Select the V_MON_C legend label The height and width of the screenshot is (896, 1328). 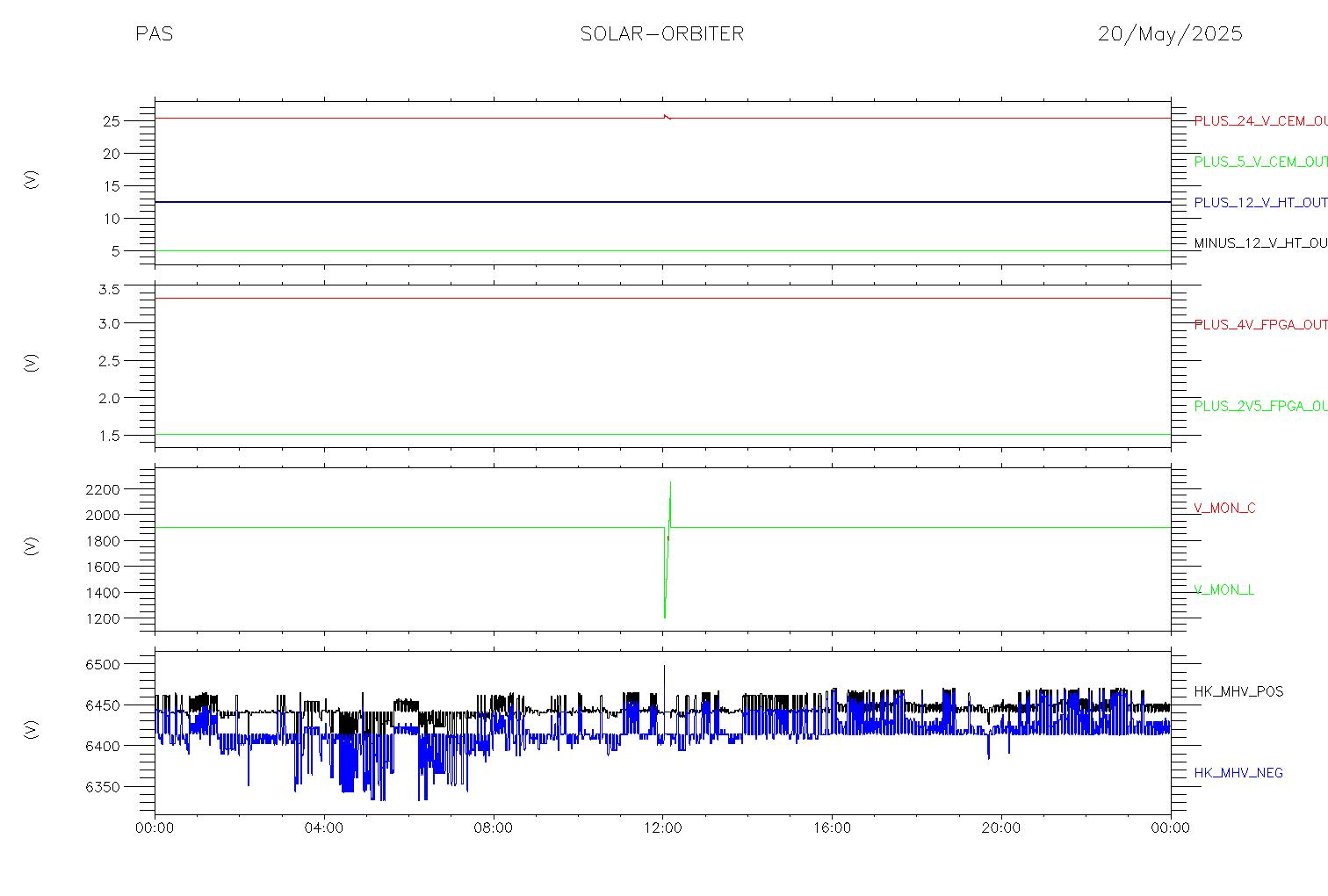tap(1224, 509)
